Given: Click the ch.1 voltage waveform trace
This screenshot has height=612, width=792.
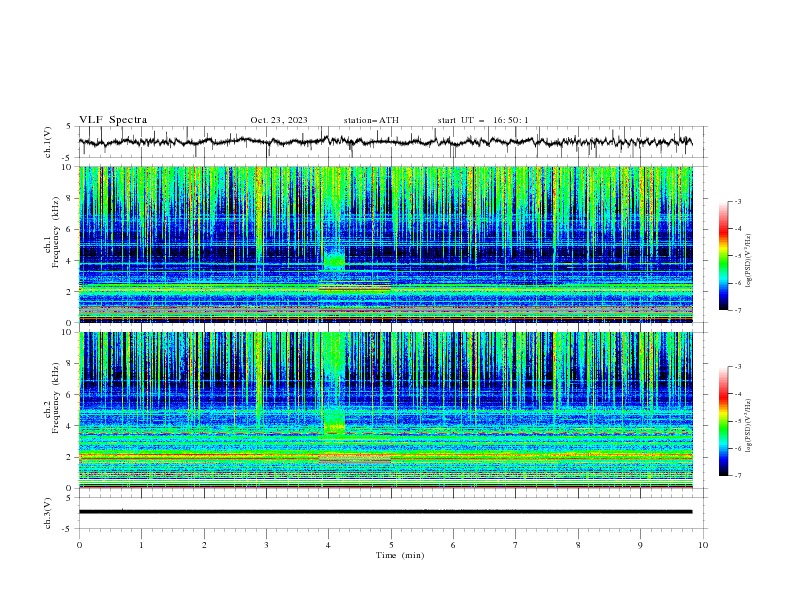Looking at the screenshot, I should coord(385,142).
